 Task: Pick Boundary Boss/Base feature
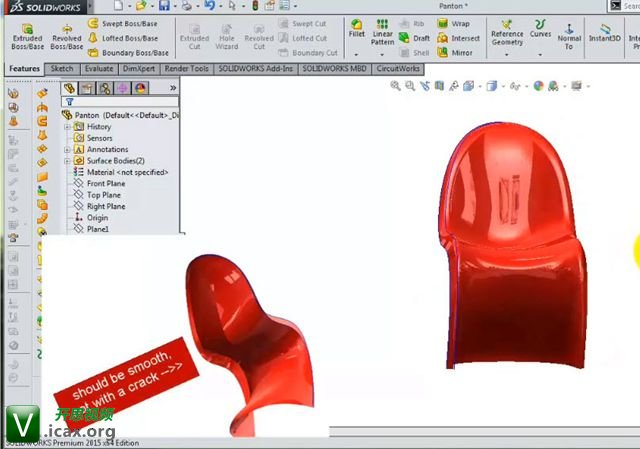pyautogui.click(x=128, y=53)
